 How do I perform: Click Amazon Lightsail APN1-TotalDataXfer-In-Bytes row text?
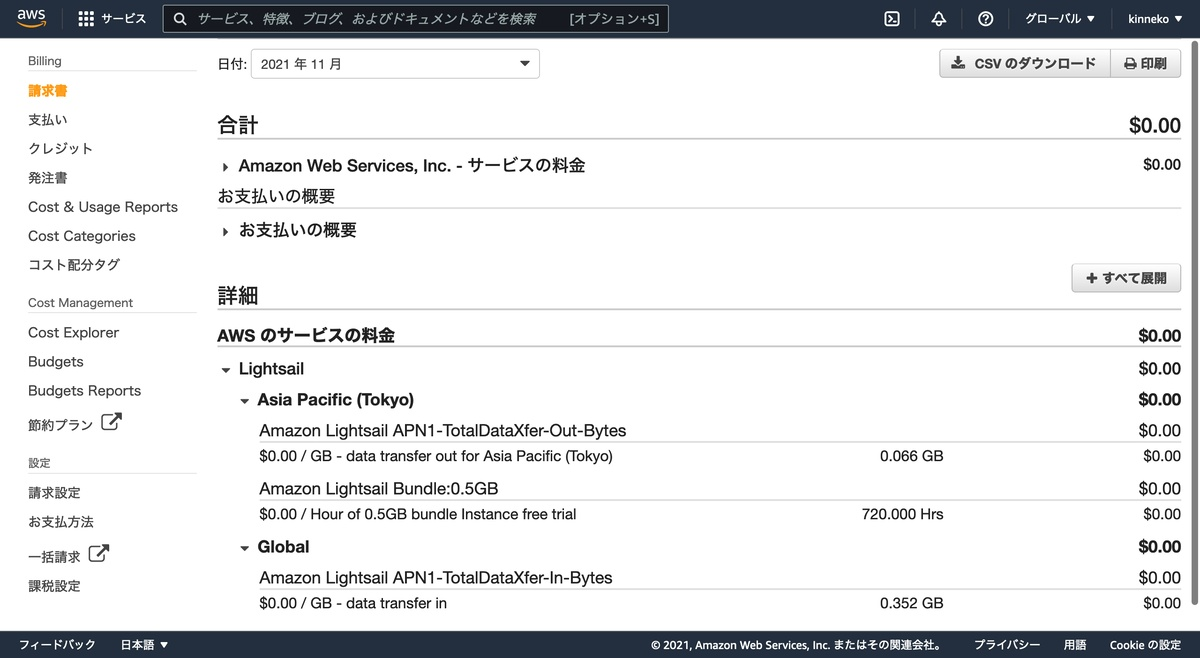pos(436,578)
